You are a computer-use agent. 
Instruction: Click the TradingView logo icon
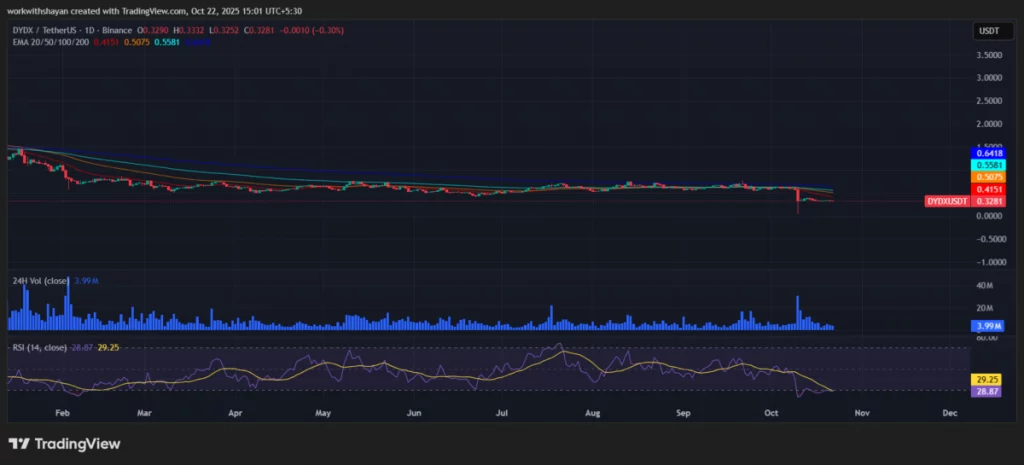tap(18, 443)
